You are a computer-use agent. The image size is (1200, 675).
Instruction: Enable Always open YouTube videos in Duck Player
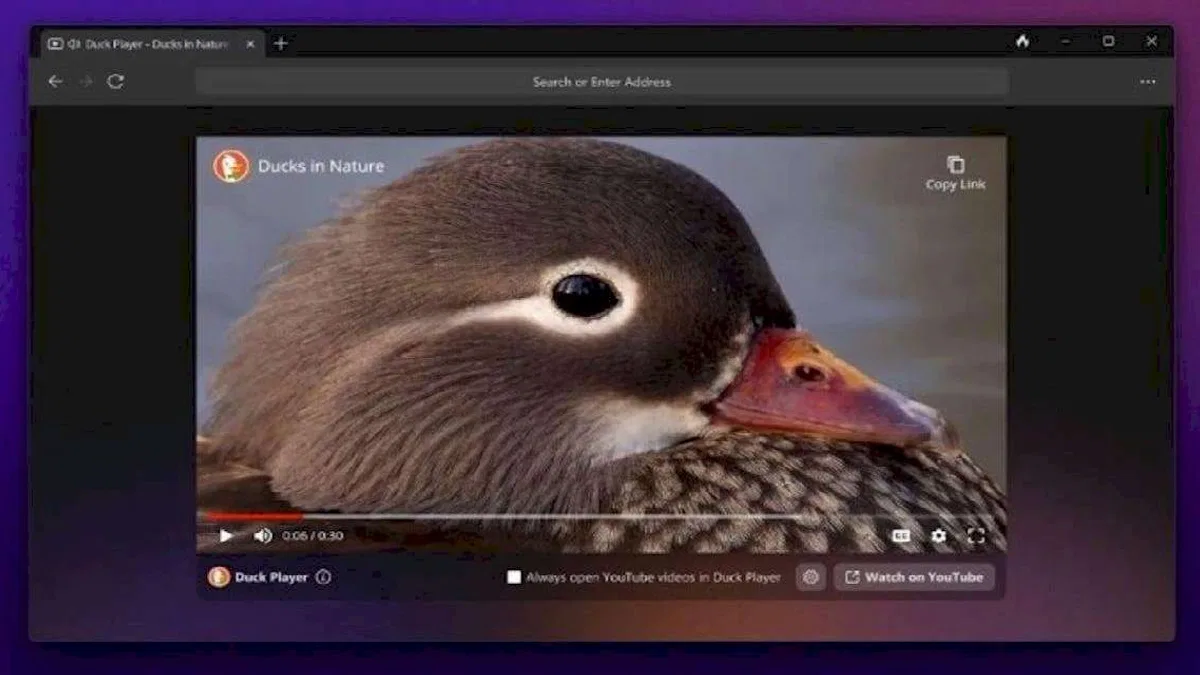point(514,577)
